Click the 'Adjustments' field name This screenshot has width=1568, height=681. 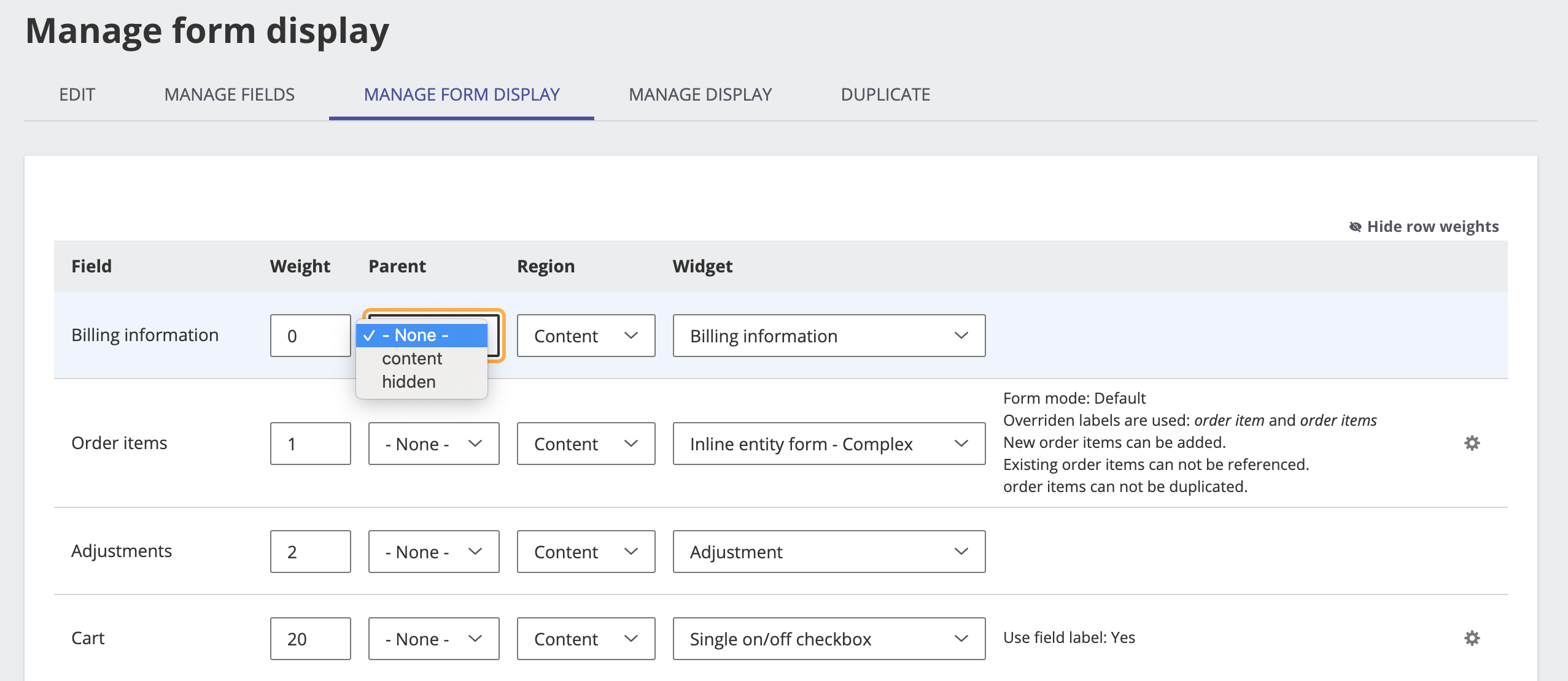point(122,551)
